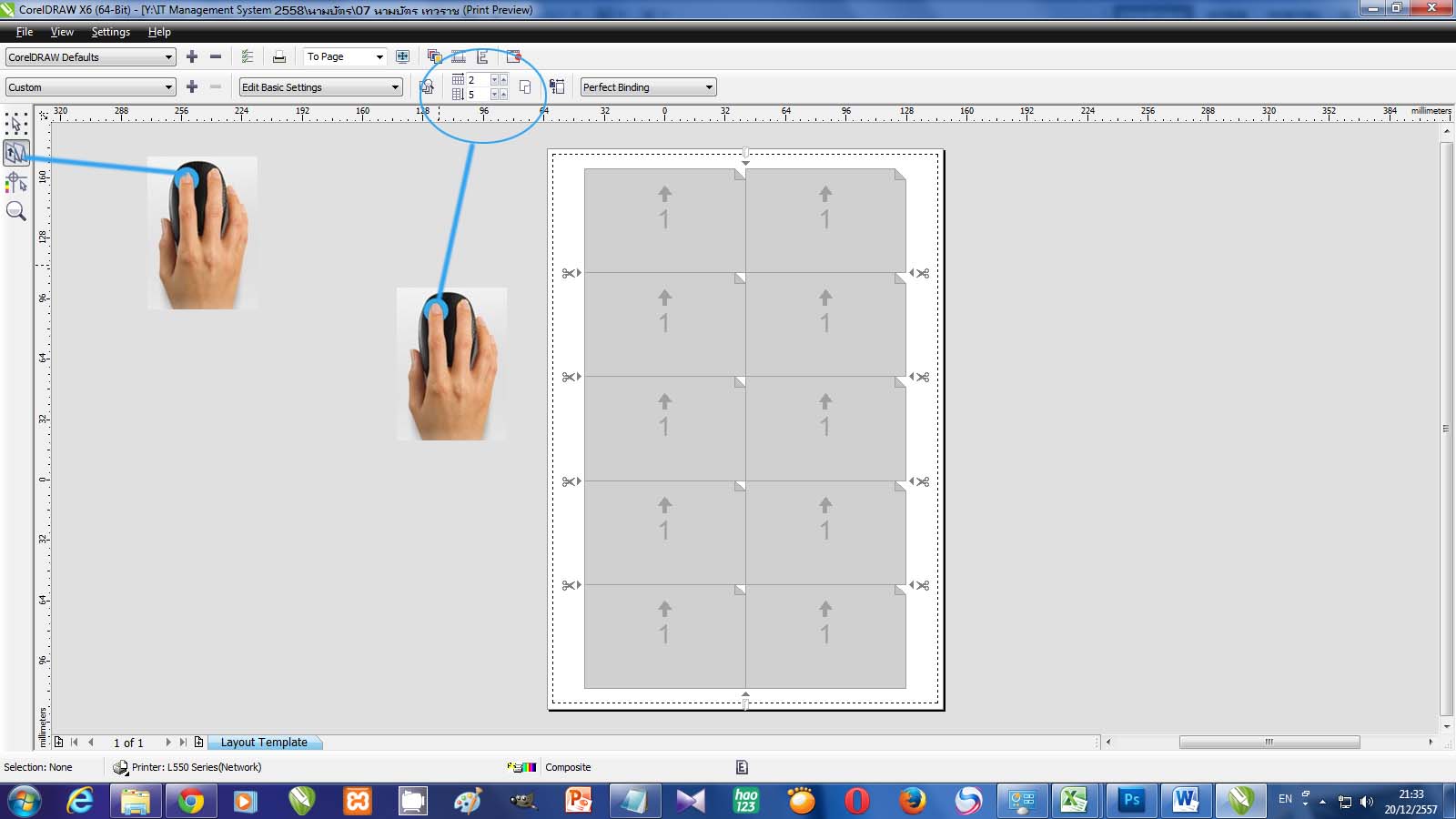Viewport: 1456px width, 819px height.
Task: Switch to the Layout Template tab
Action: click(x=264, y=743)
